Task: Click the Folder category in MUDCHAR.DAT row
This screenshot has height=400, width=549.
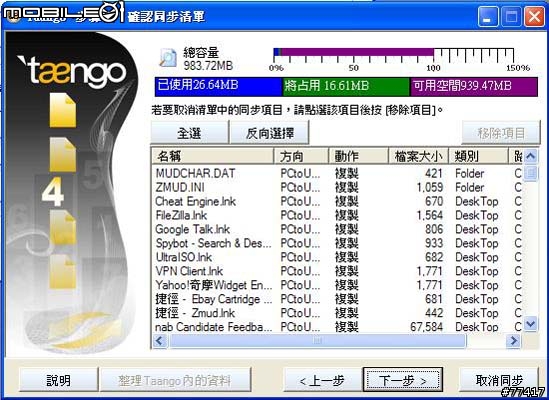Action: pos(470,173)
